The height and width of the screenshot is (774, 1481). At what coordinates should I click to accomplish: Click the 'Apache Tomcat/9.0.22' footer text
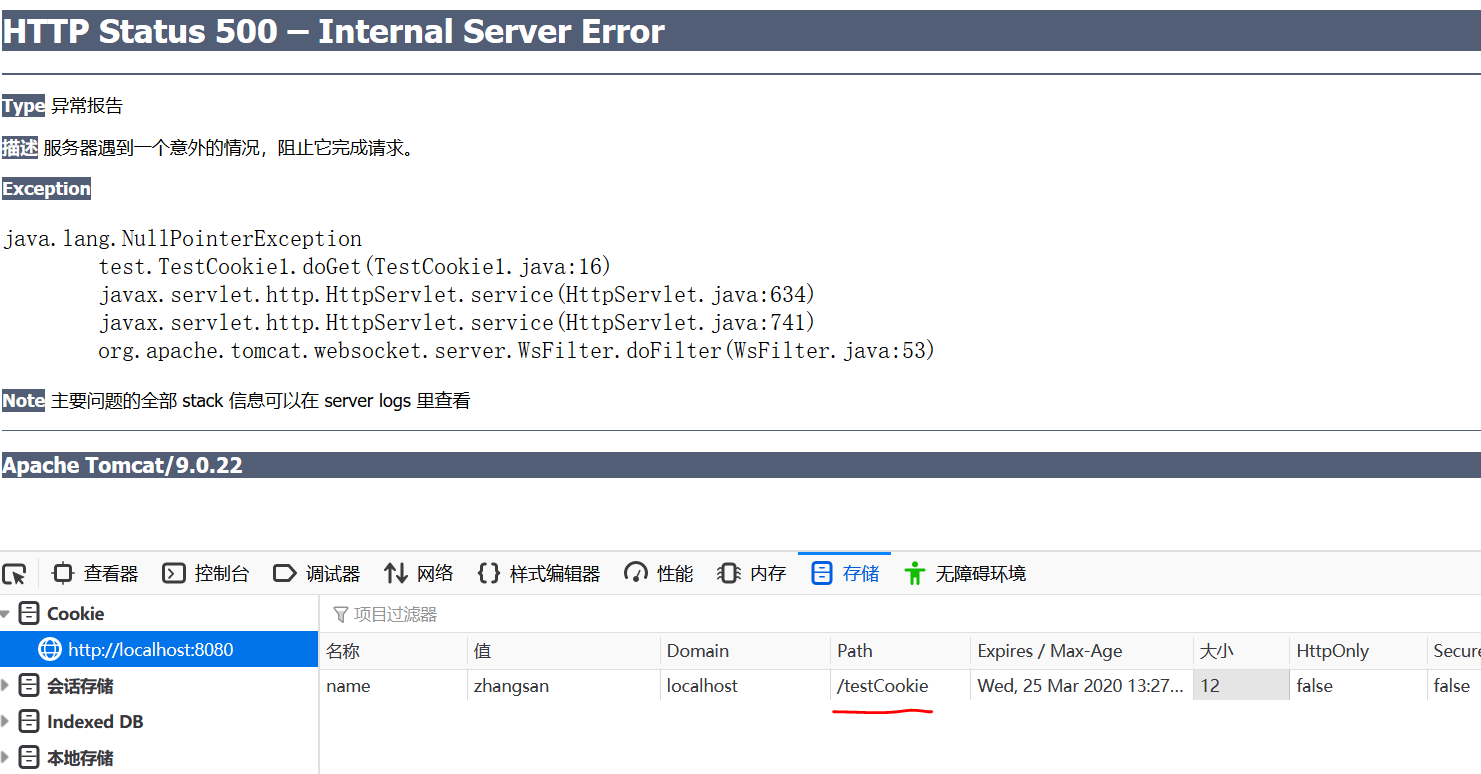[x=122, y=465]
